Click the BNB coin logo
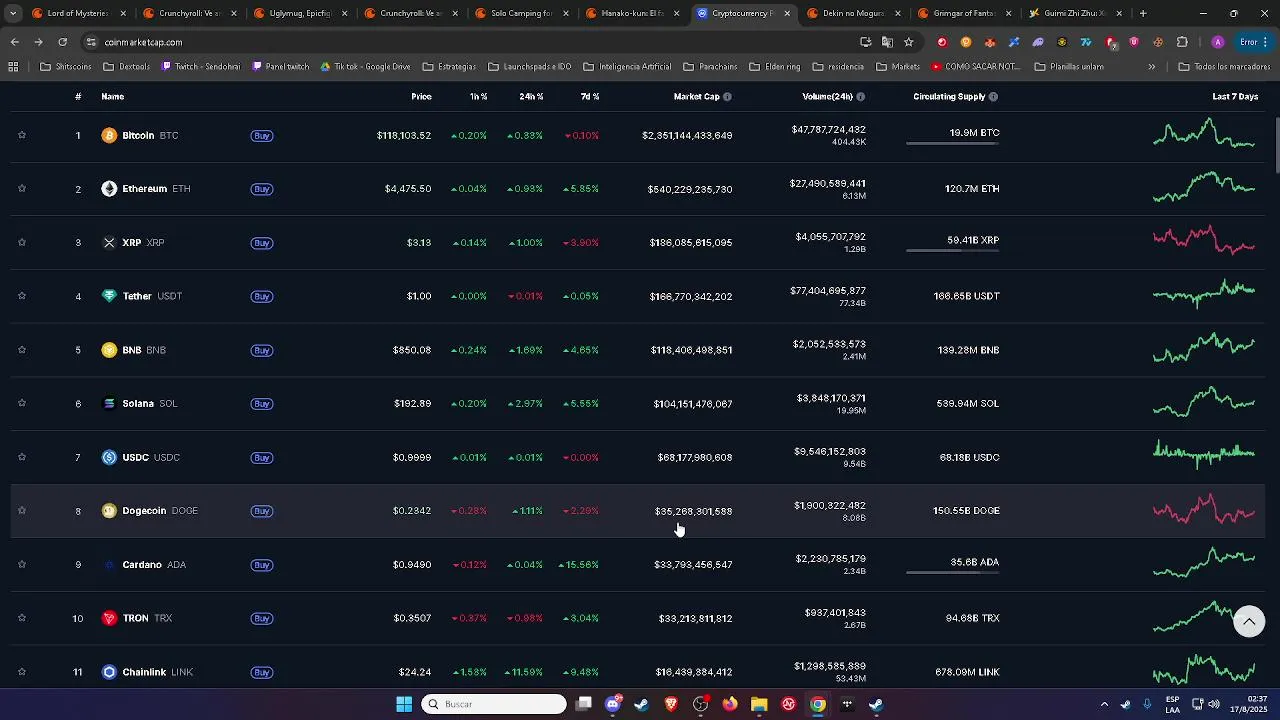 click(x=109, y=350)
